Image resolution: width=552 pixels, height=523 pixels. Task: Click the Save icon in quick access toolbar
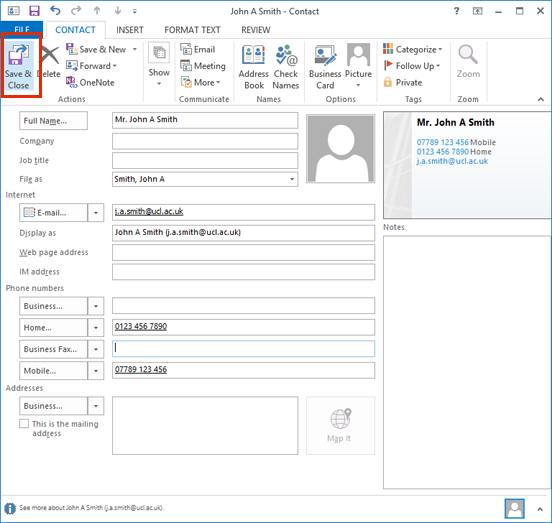click(34, 11)
